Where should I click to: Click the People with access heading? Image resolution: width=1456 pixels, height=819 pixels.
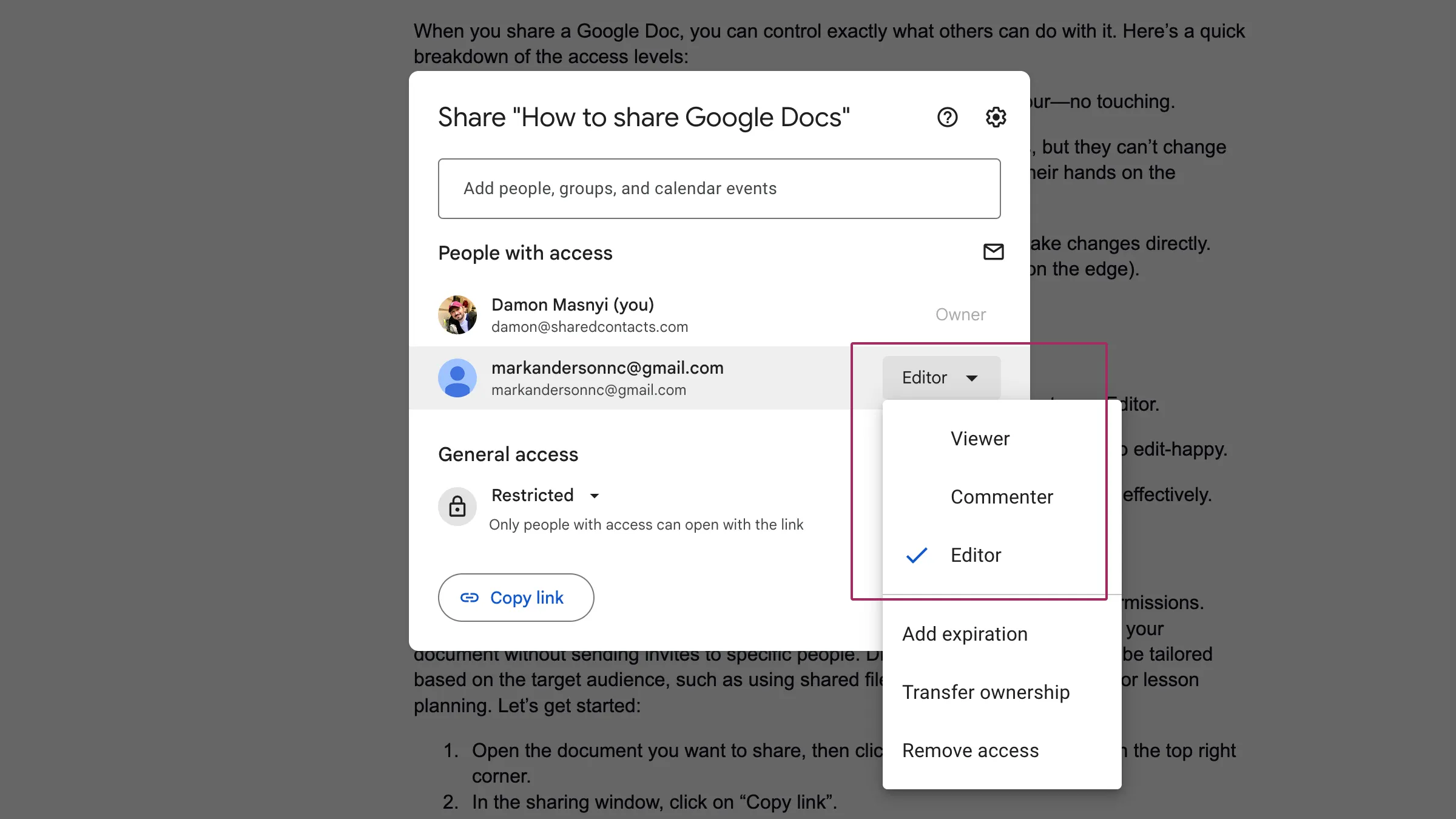[525, 252]
